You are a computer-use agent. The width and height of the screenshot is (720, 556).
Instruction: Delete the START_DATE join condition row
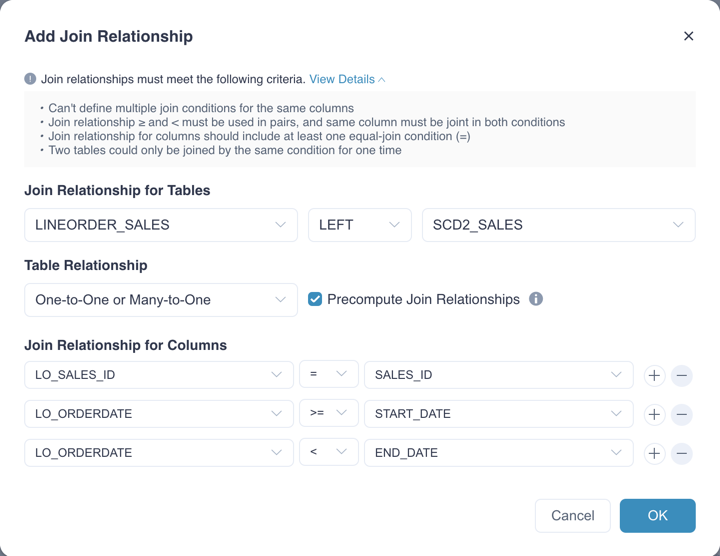pos(681,414)
